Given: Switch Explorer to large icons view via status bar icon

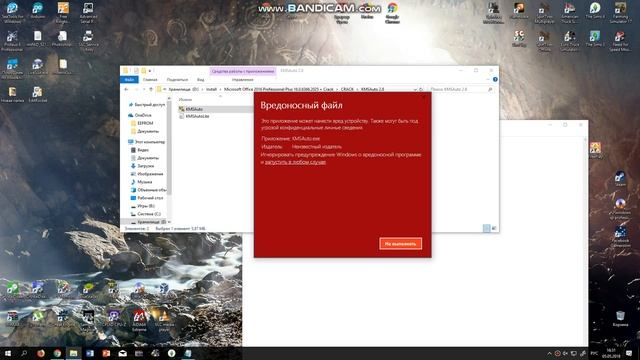Looking at the screenshot, I should 493,228.
